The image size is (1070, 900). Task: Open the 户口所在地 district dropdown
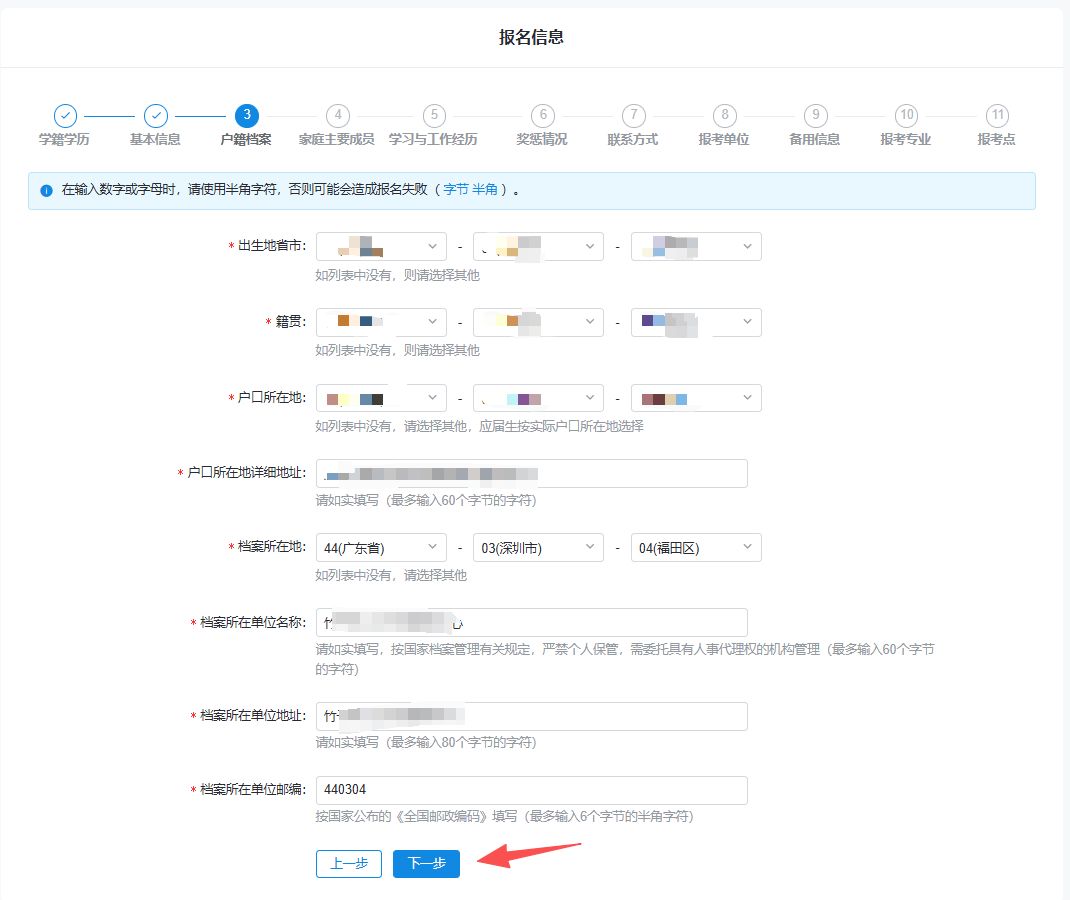pos(696,398)
